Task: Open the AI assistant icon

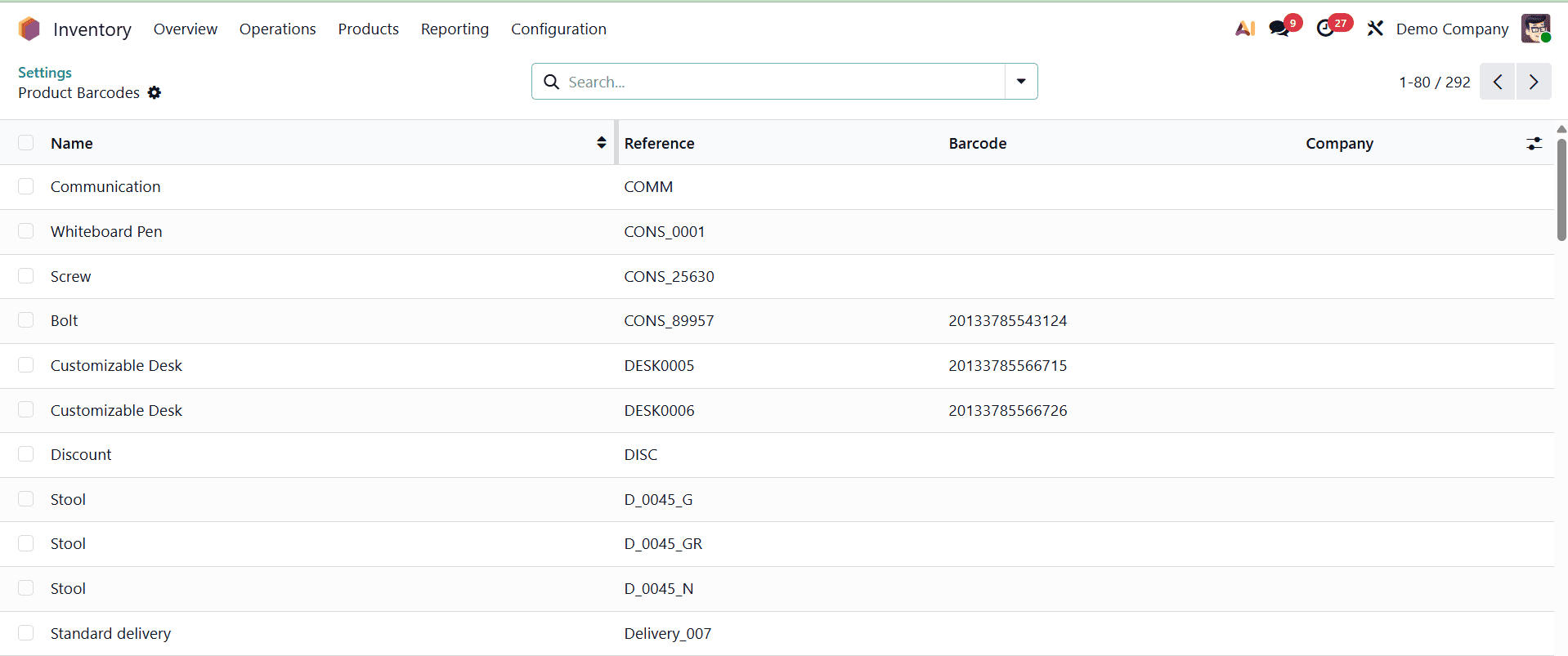Action: (x=1245, y=29)
